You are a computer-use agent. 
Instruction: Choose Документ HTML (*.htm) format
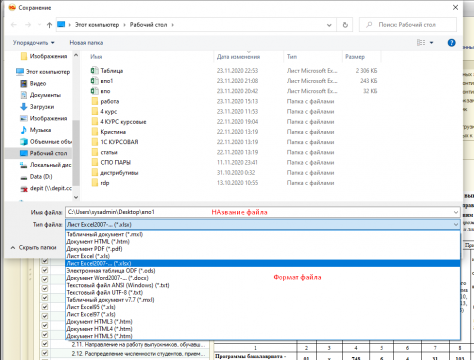[263, 242]
